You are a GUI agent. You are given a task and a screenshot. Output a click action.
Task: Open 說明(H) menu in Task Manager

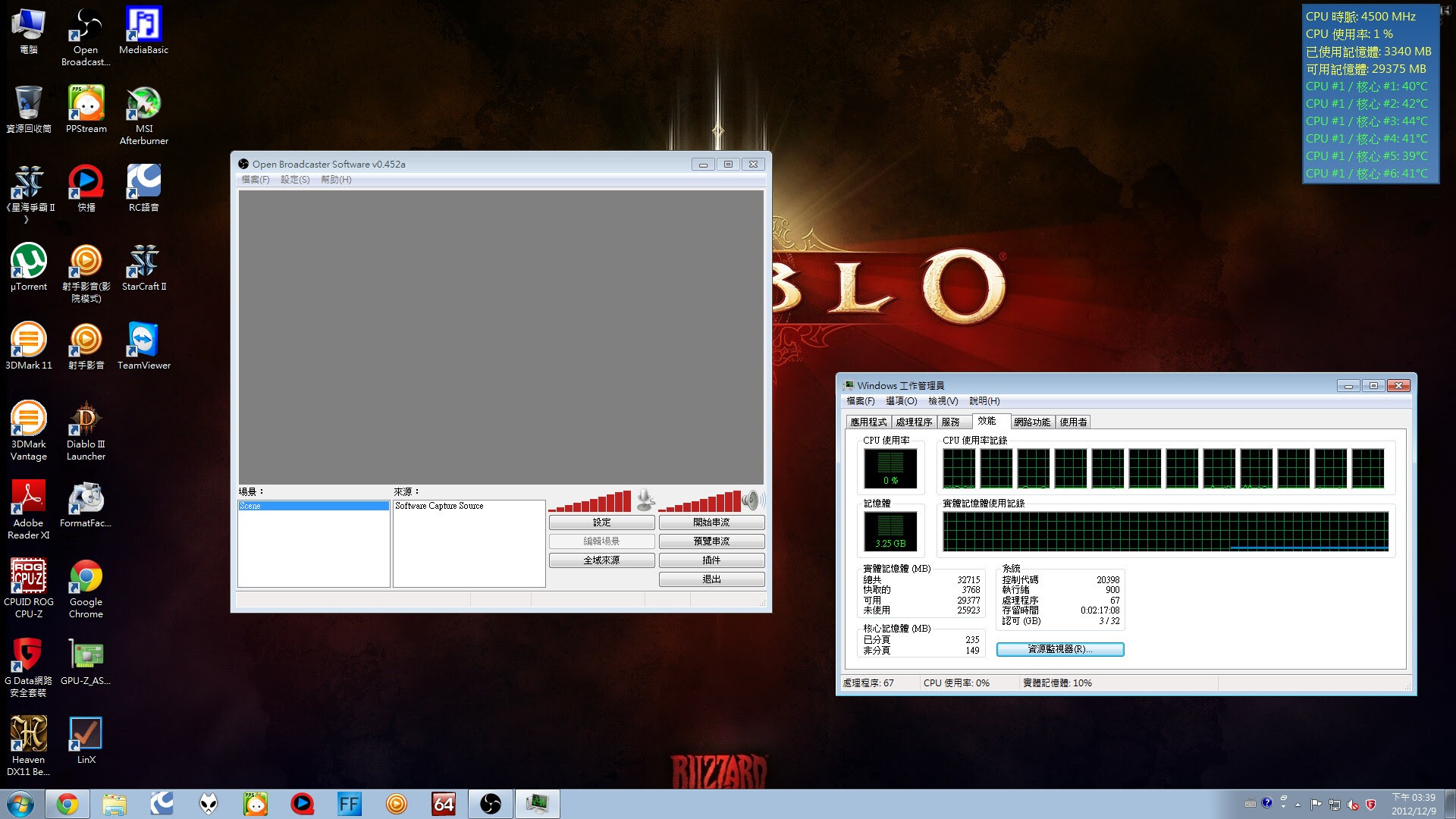pos(984,401)
